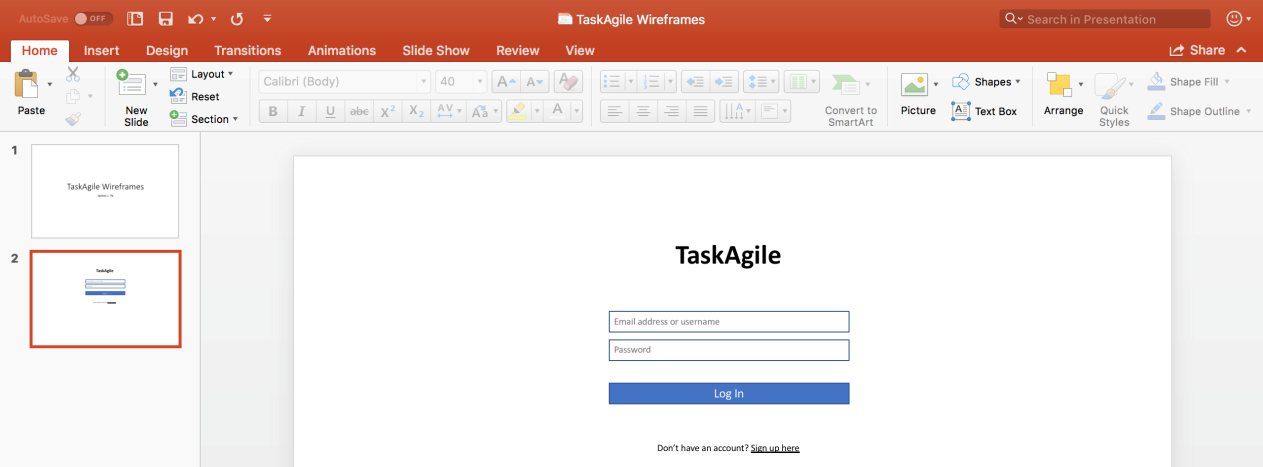Open the Change Case Aa button
The image size is (1263, 467).
point(483,111)
